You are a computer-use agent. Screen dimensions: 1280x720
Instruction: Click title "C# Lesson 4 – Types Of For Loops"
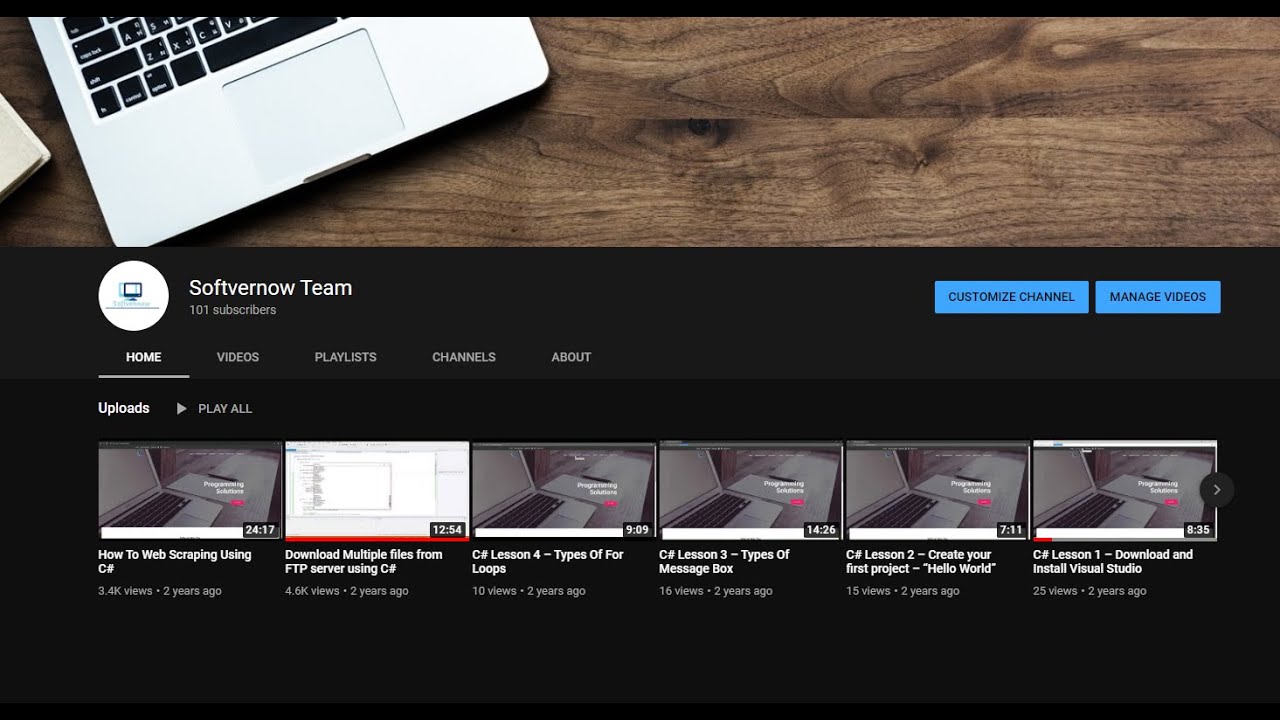click(x=548, y=562)
